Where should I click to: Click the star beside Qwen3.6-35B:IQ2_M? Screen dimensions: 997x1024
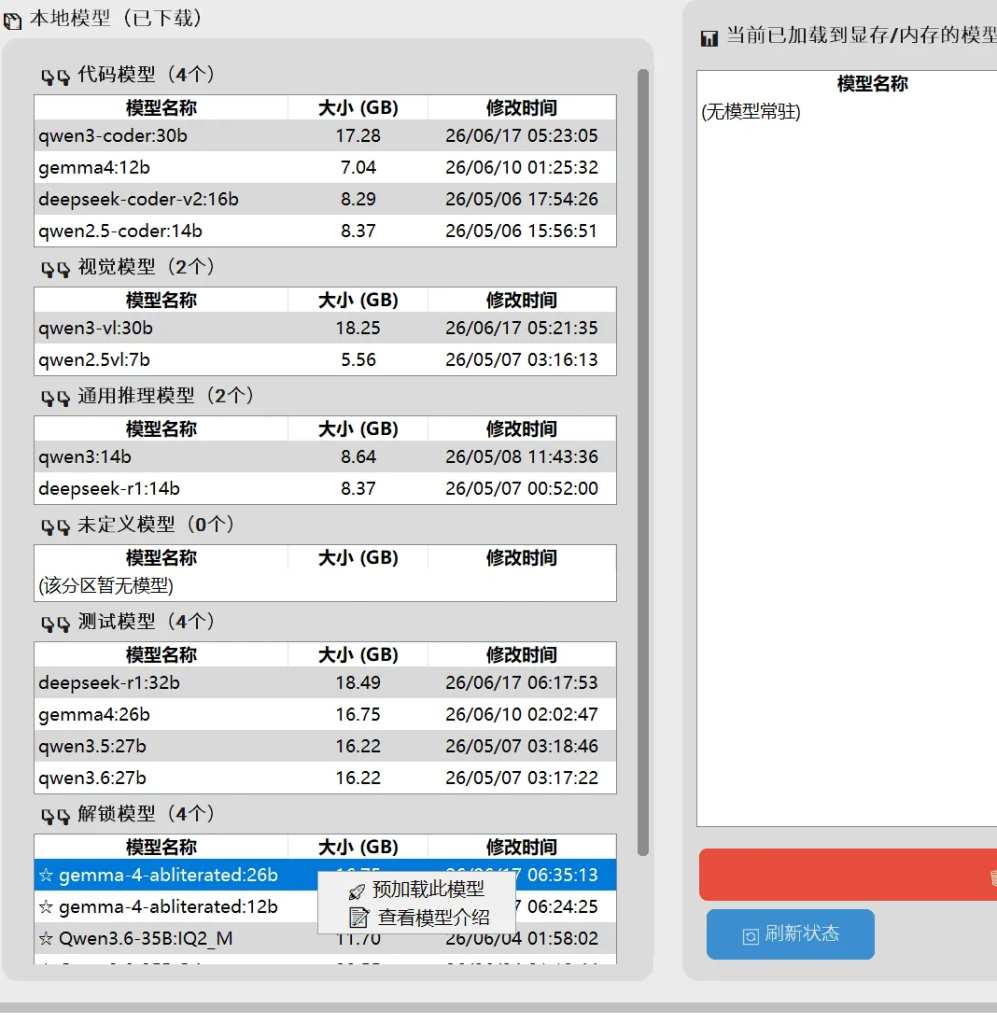click(x=46, y=939)
